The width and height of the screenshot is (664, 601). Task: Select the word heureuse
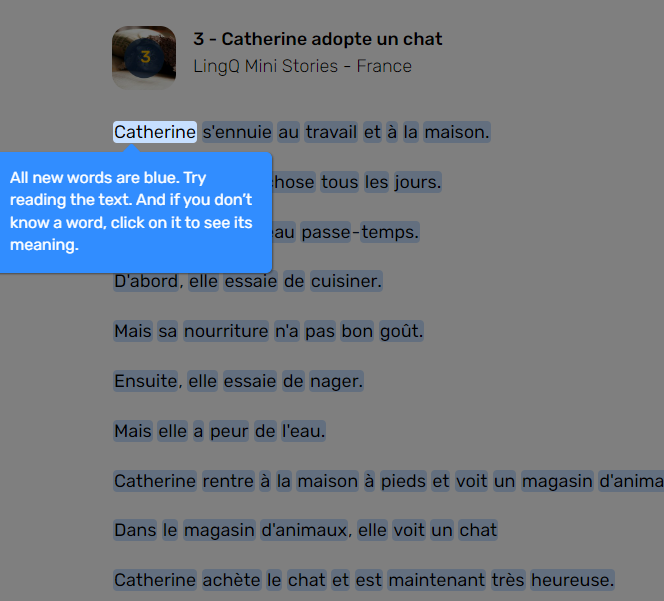coord(573,580)
